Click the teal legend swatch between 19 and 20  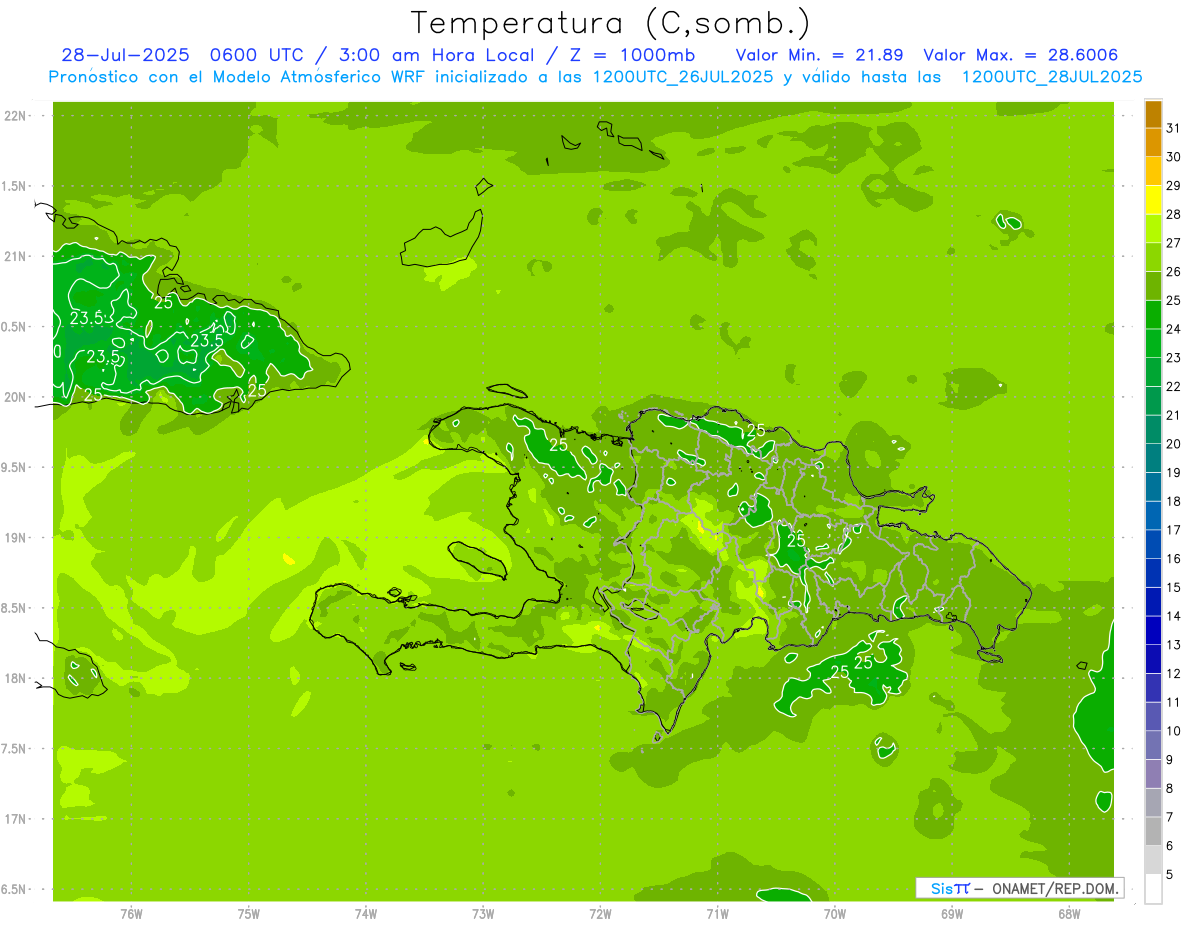coord(1153,458)
